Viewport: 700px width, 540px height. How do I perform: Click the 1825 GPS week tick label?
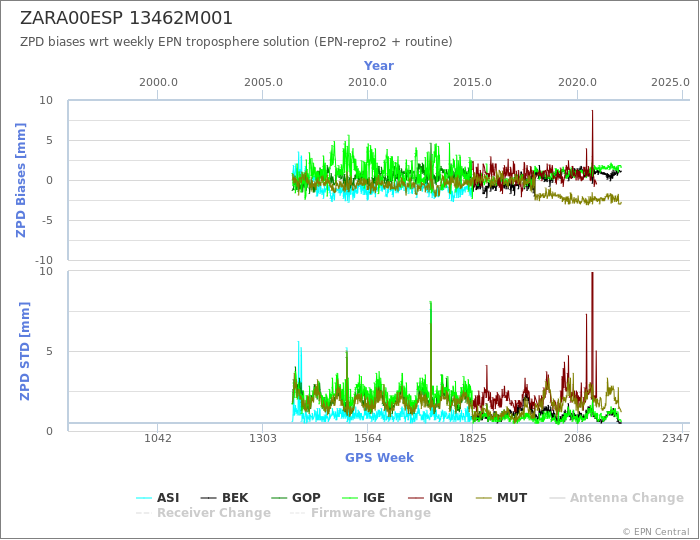[x=472, y=439]
